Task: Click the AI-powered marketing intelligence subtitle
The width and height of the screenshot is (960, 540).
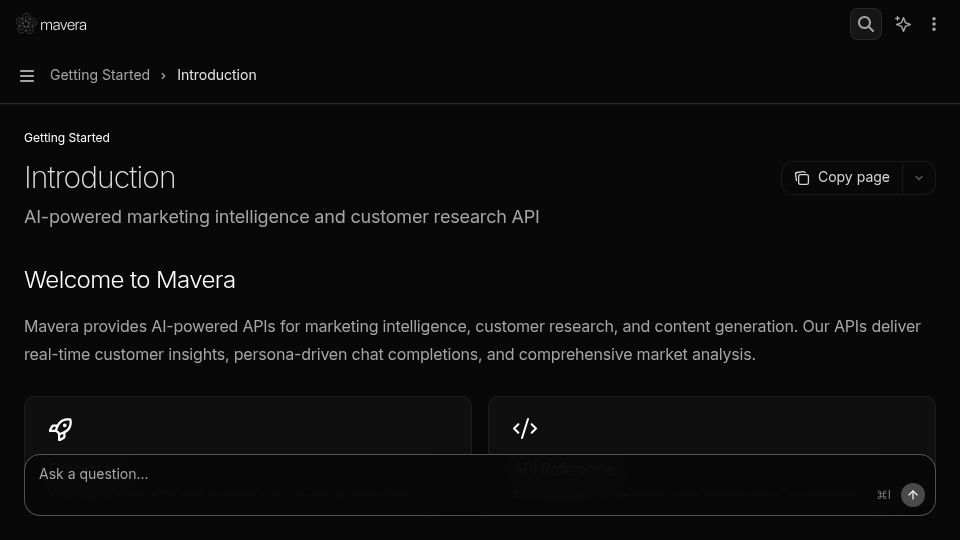Action: point(282,217)
